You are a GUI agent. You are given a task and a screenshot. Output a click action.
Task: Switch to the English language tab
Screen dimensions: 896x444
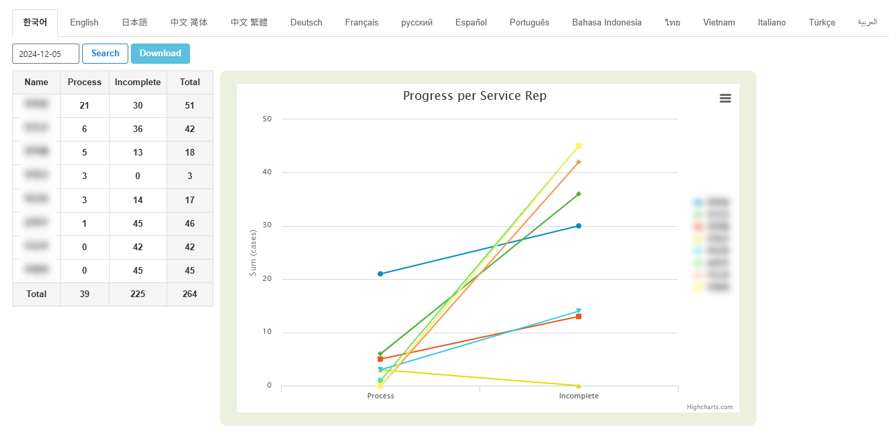(84, 22)
